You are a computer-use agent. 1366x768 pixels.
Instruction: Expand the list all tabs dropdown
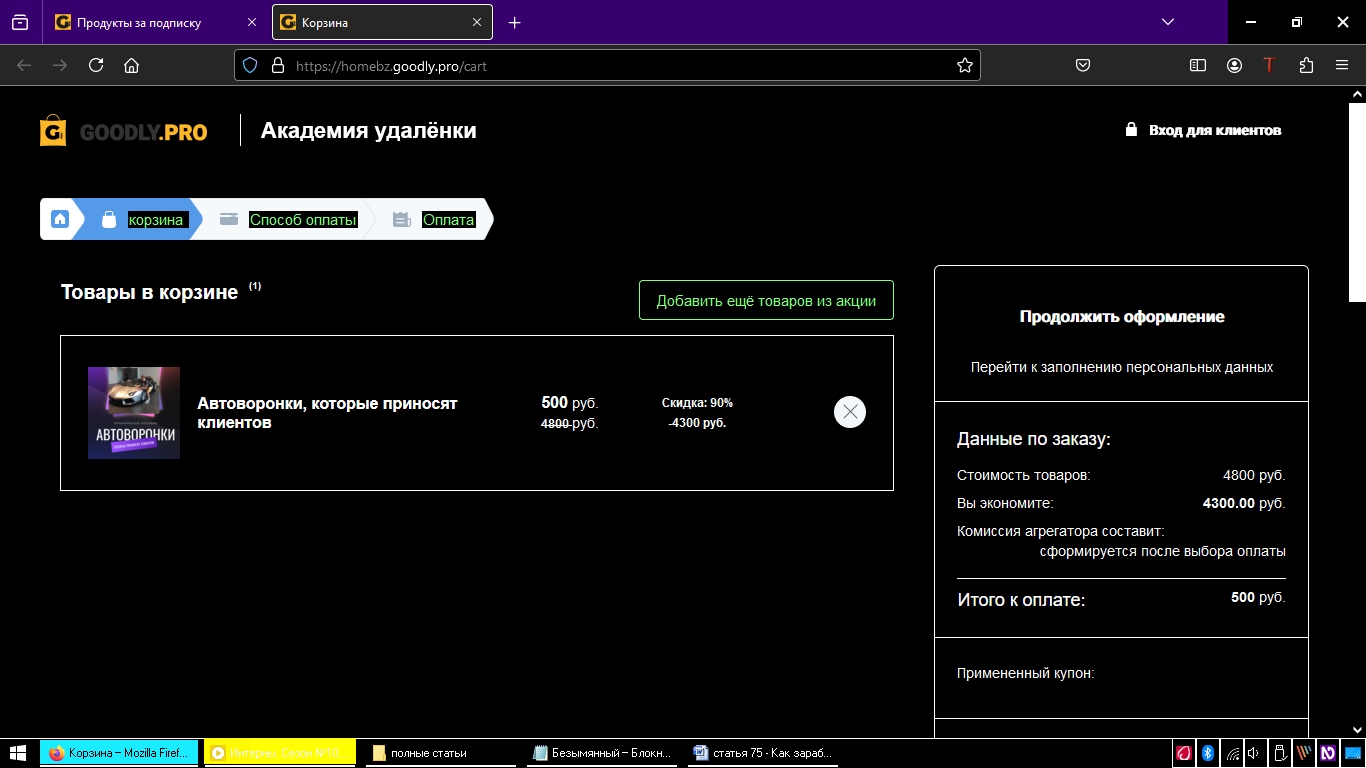1167,22
